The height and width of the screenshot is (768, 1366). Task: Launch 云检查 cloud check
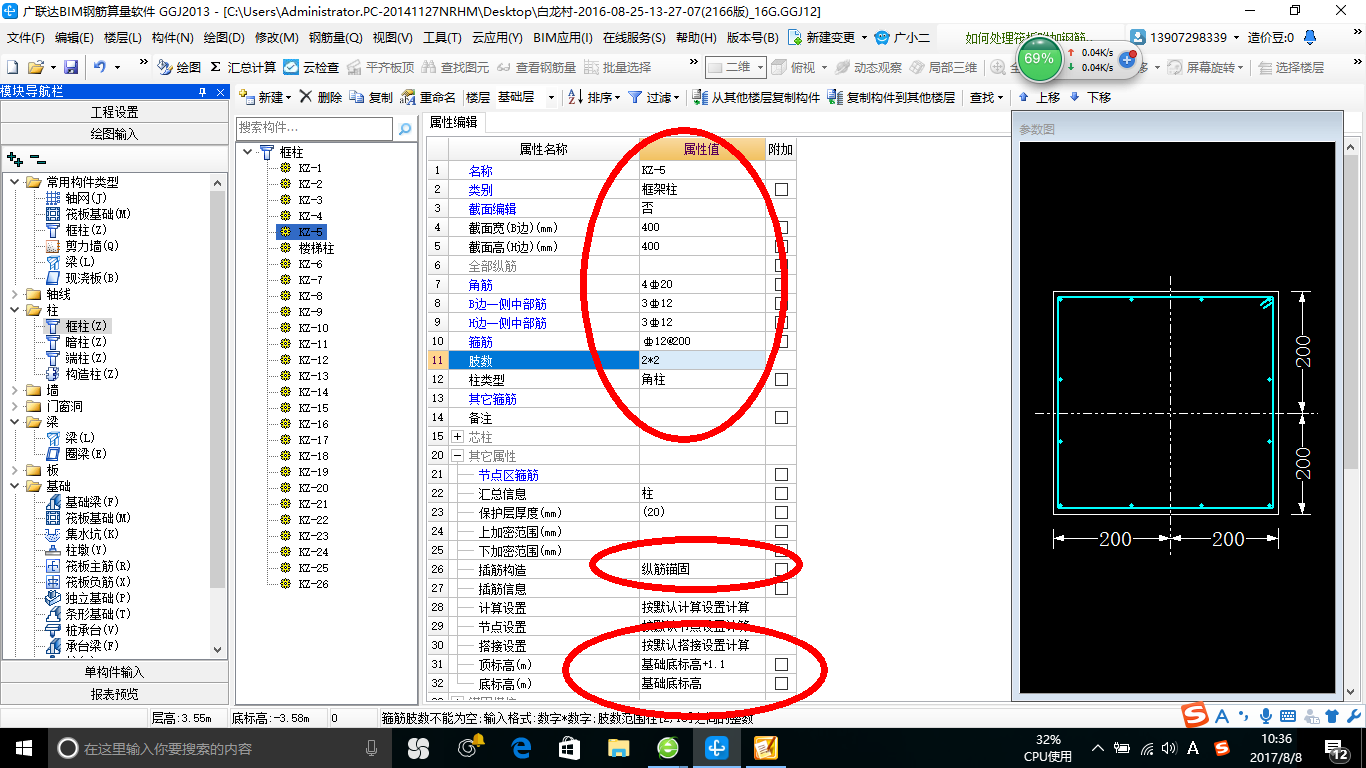coord(311,67)
